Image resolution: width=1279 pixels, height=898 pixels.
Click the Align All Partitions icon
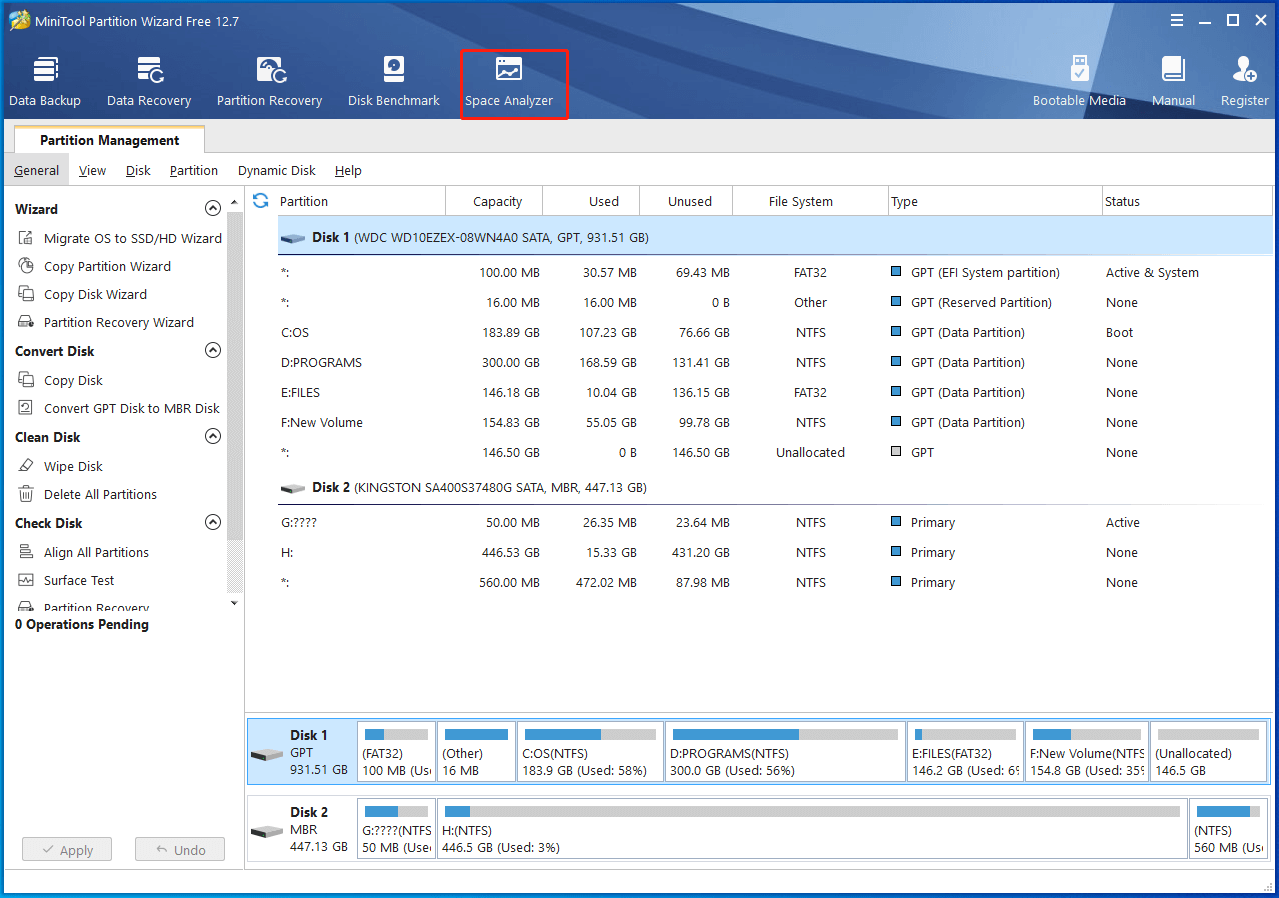26,552
